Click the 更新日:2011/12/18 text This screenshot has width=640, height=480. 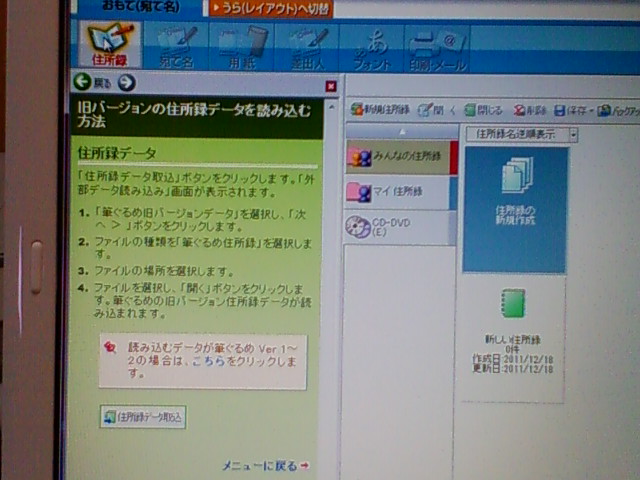pos(513,369)
